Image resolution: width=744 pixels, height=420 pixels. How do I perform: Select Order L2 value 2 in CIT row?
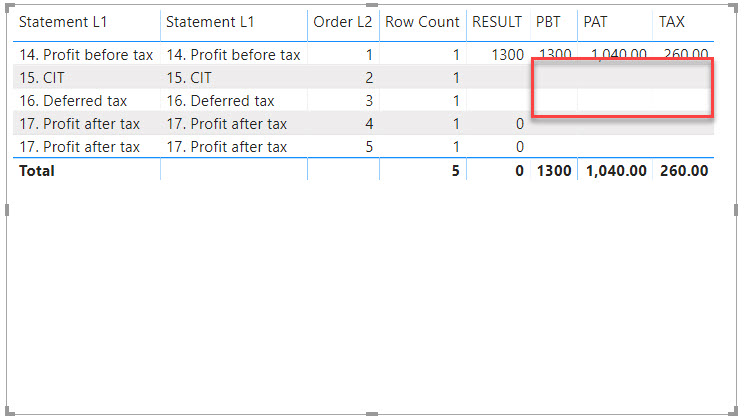(x=369, y=78)
